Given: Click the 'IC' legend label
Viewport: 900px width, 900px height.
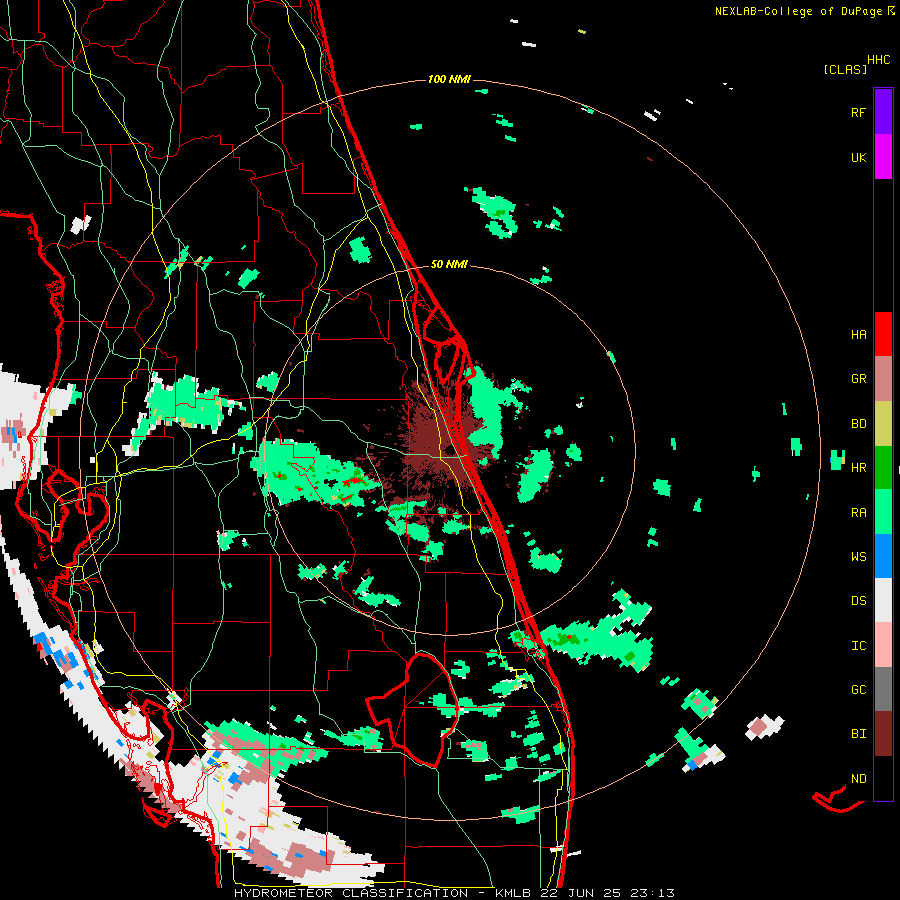Looking at the screenshot, I should [x=858, y=646].
